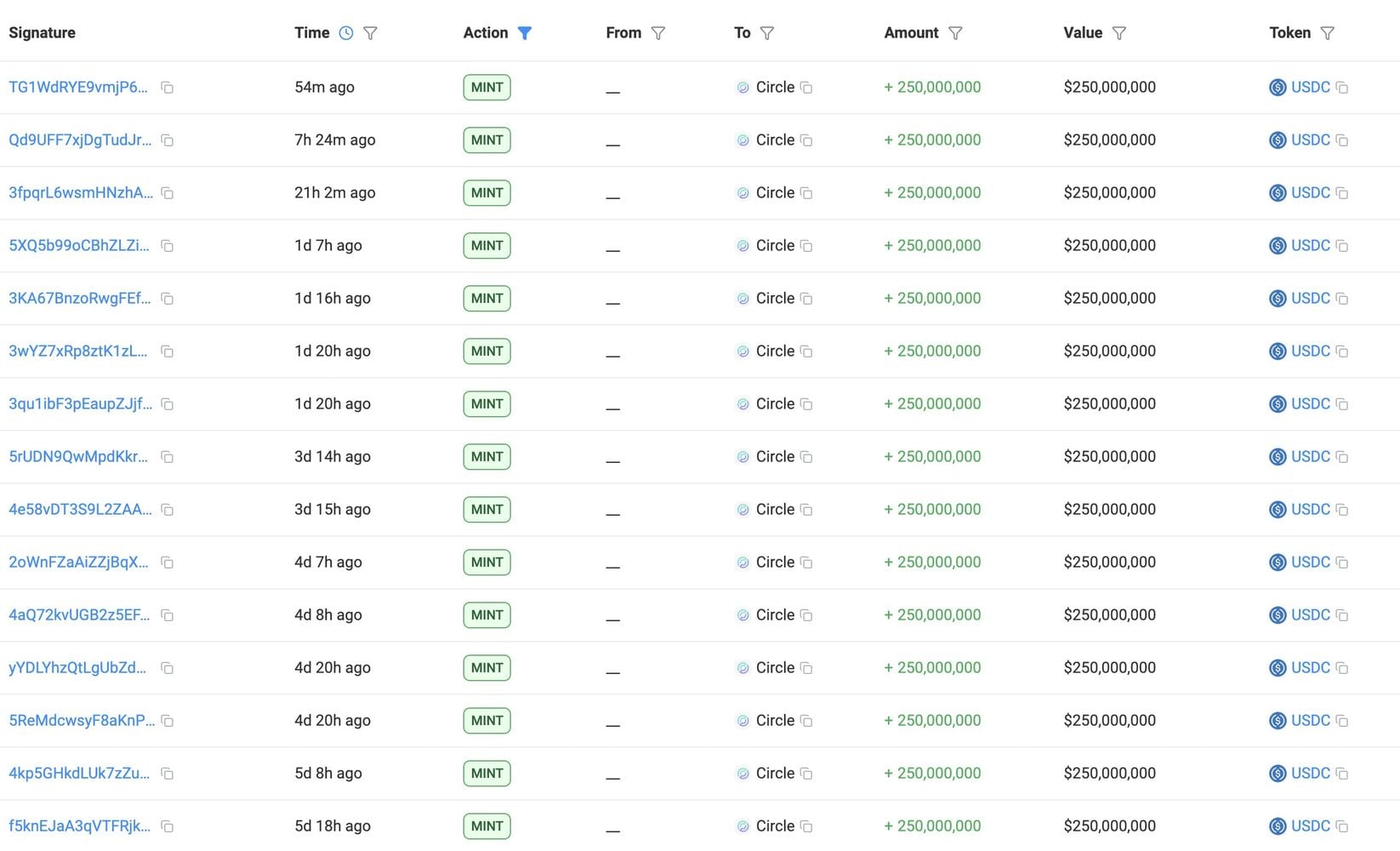Copy signature Qd9UFF7xjDgTudJr...

(x=168, y=140)
